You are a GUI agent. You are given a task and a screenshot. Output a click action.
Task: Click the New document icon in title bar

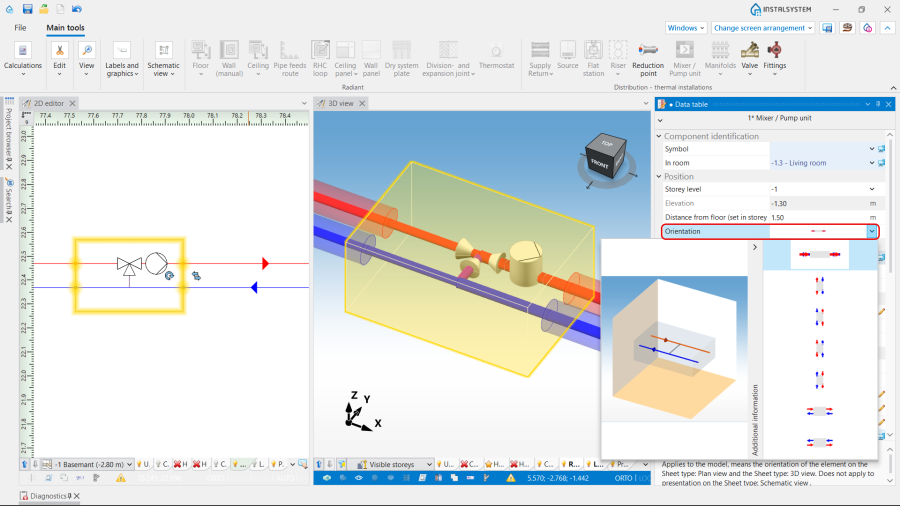60,9
